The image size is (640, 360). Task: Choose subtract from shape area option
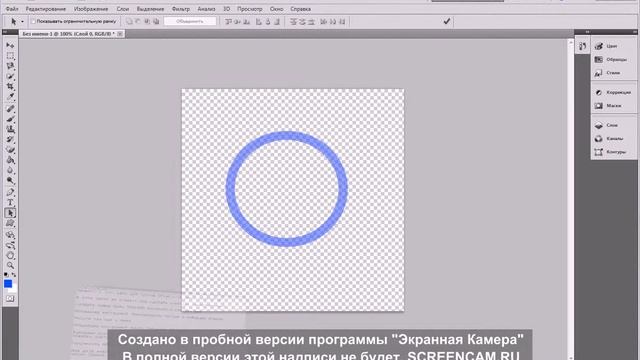tap(138, 21)
